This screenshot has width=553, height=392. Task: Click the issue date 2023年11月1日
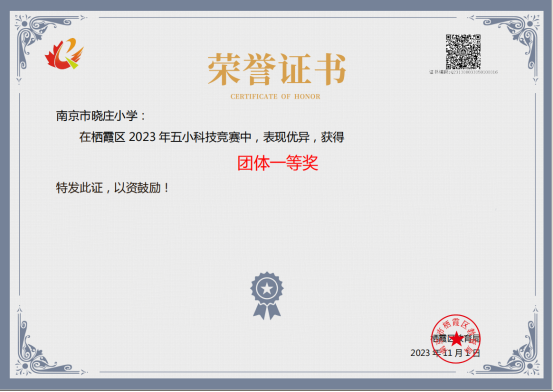coord(445,352)
